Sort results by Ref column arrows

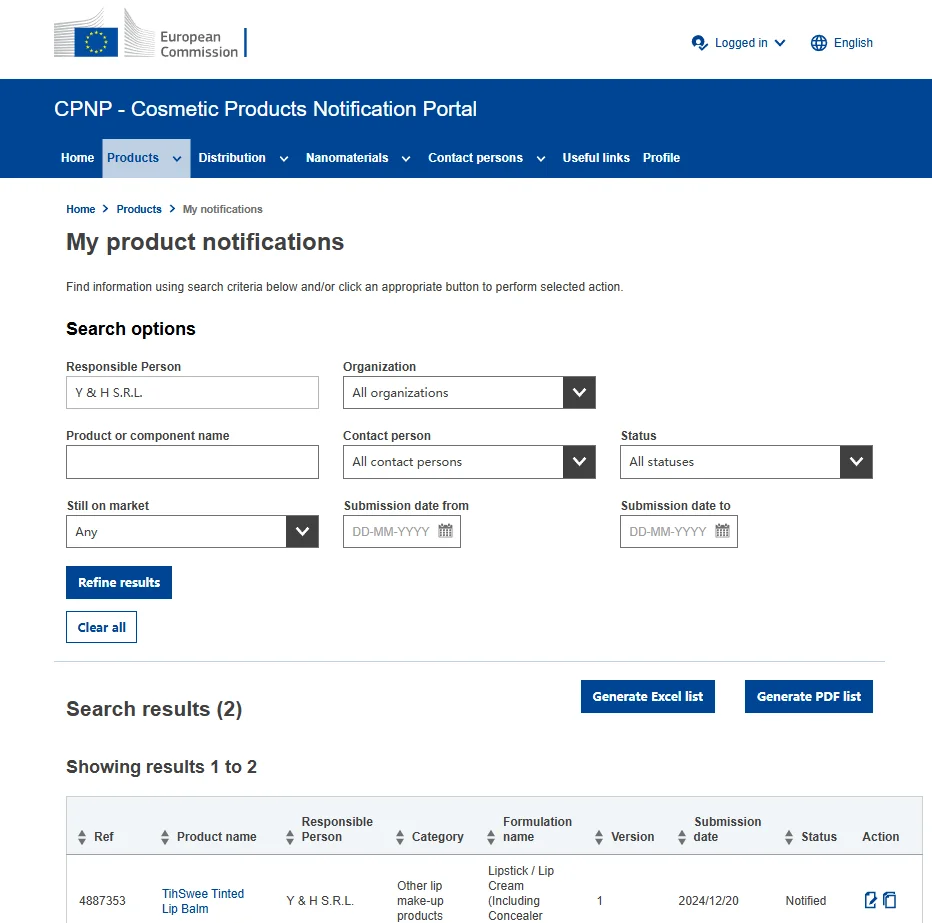pyautogui.click(x=82, y=837)
